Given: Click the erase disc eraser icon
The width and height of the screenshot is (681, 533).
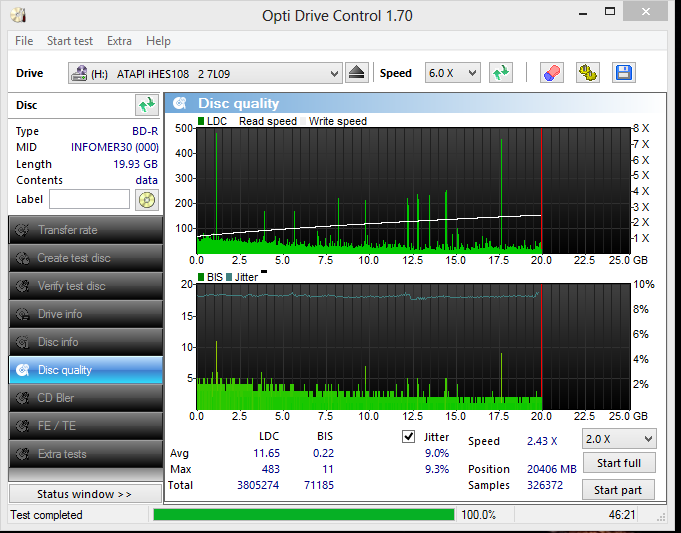Looking at the screenshot, I should tap(552, 73).
